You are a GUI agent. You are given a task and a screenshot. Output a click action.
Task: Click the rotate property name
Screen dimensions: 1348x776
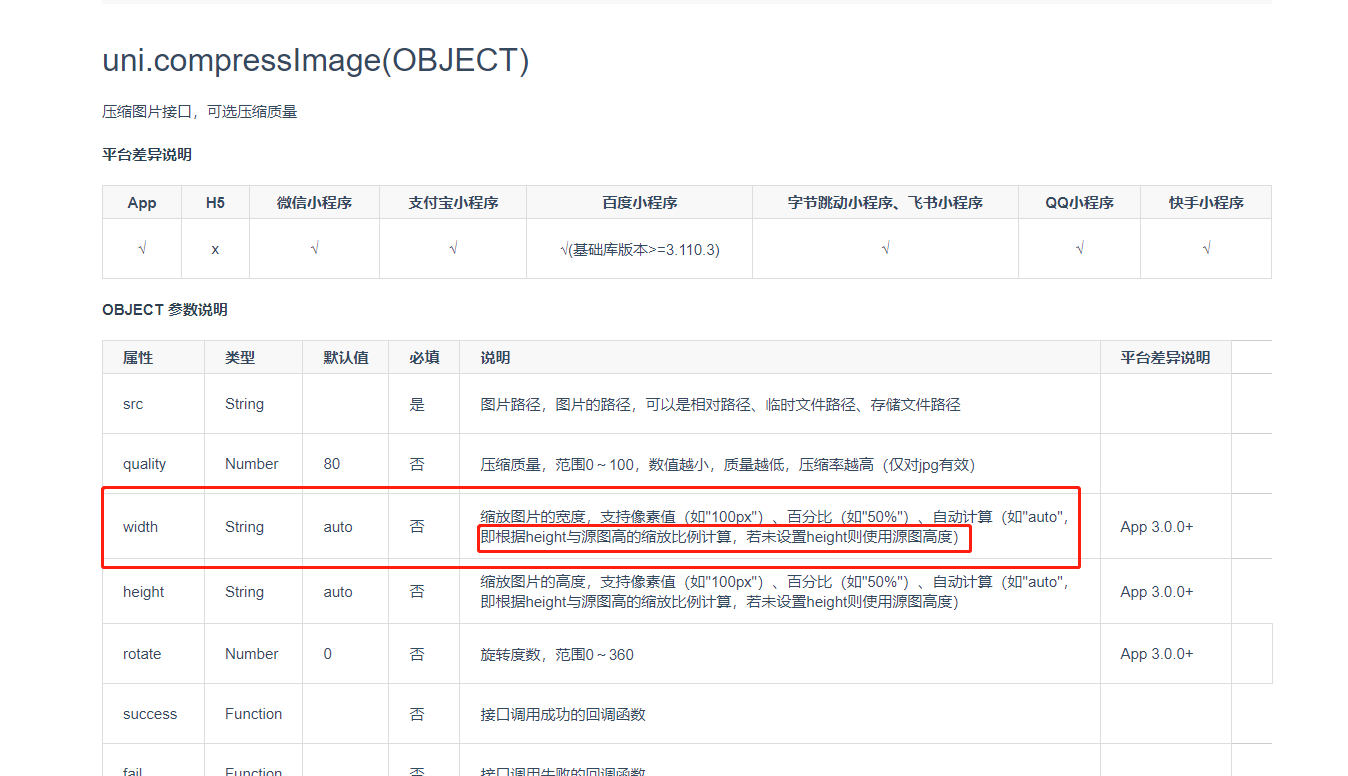[x=142, y=654]
